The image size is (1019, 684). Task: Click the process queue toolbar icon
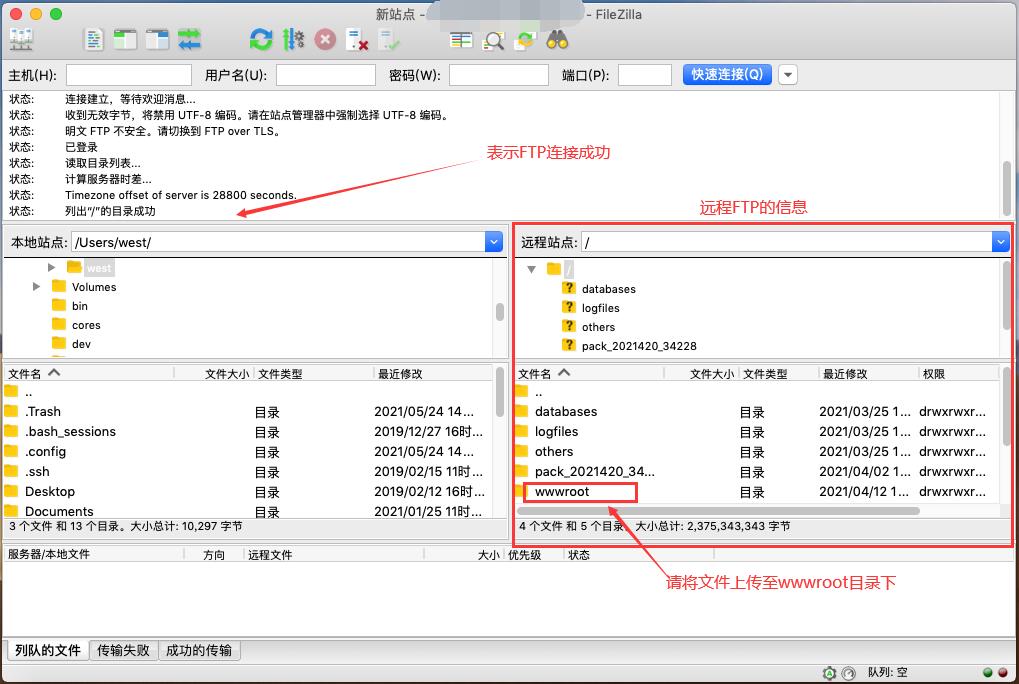[x=293, y=39]
